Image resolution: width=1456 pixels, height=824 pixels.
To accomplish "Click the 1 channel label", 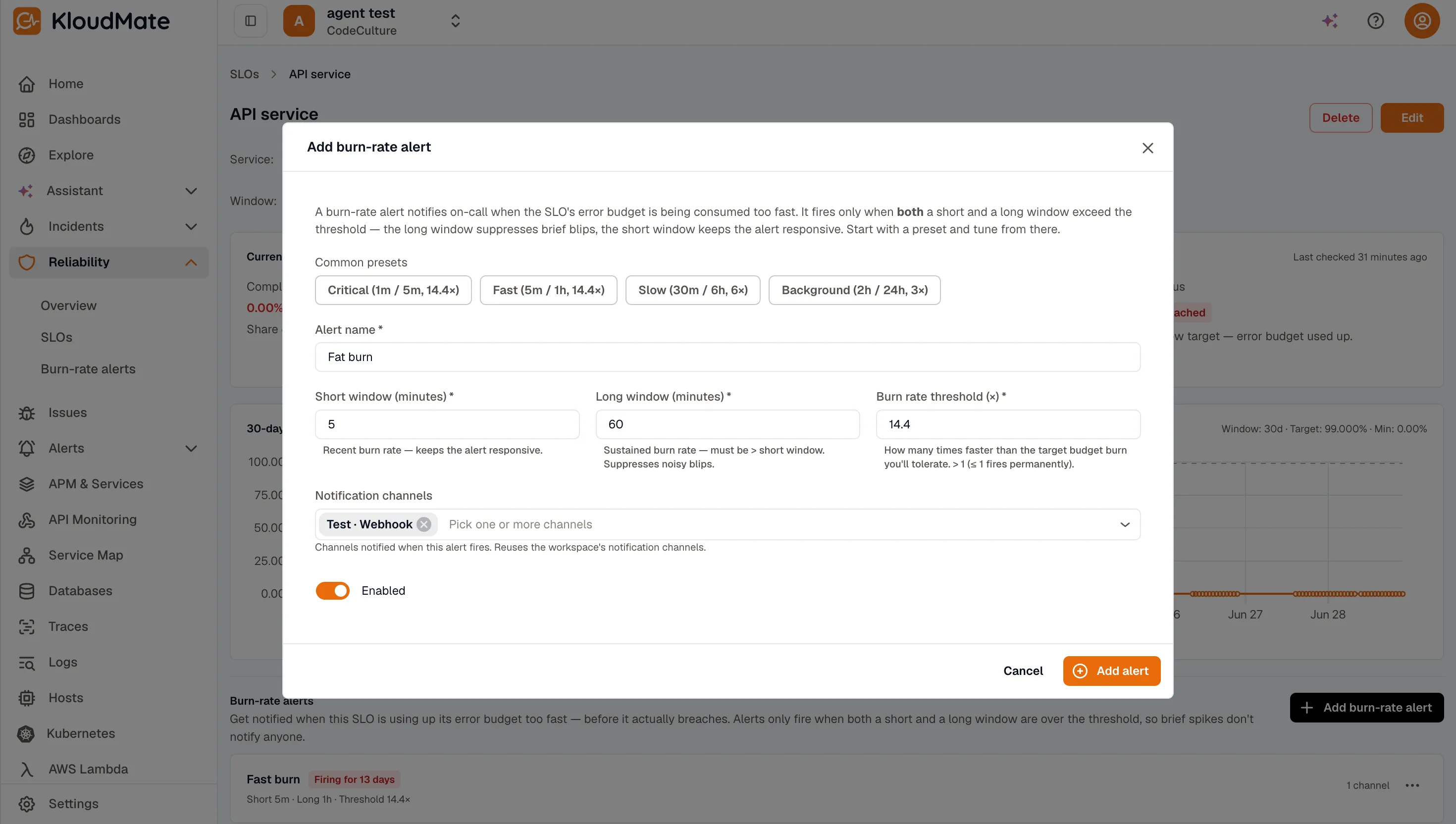I will tap(1368, 785).
